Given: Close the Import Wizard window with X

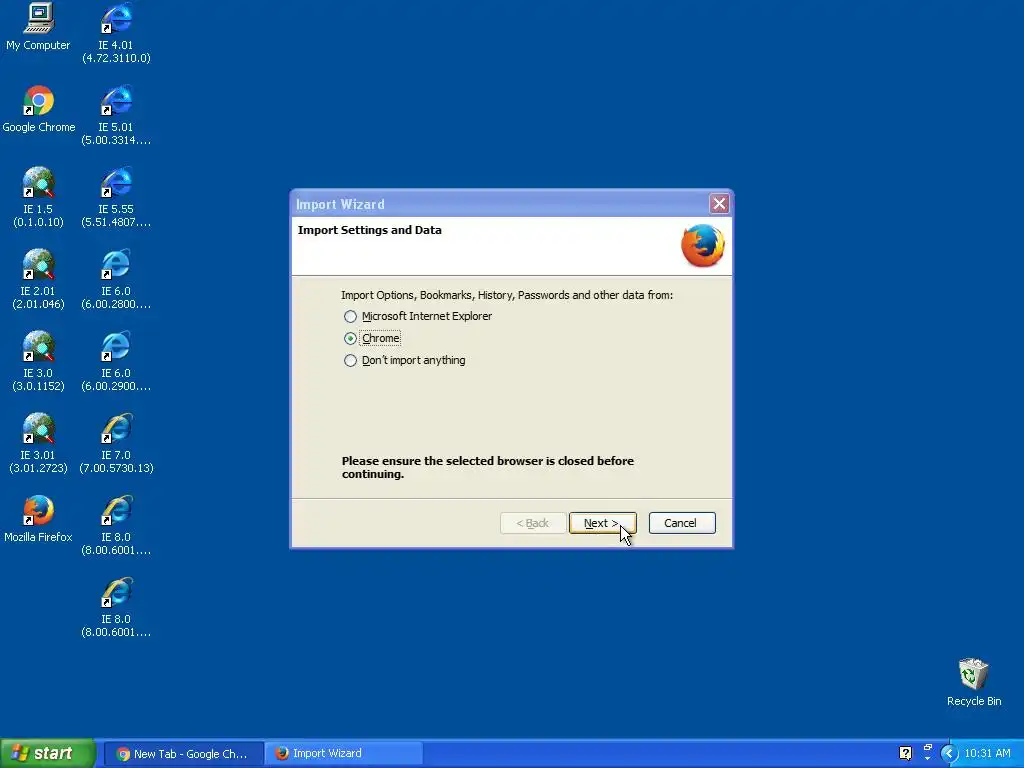Looking at the screenshot, I should pos(719,204).
